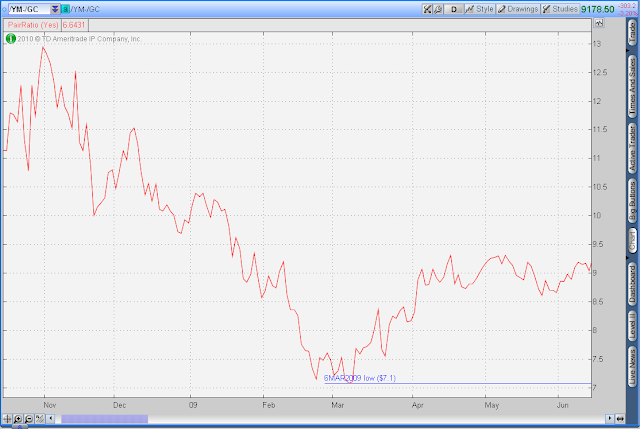
Task: Switch to Live News tab
Action: click(x=632, y=366)
